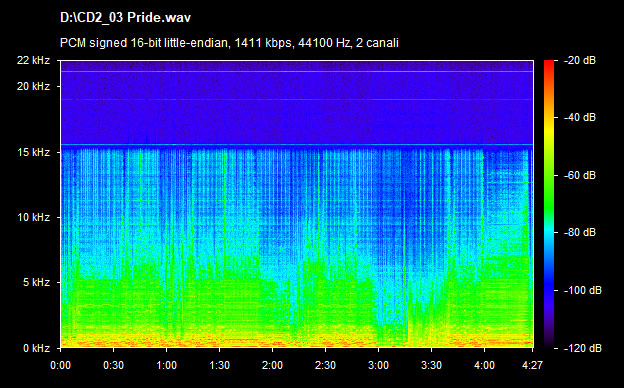Click the file title D:\CD2_03 Pride.wav
Image resolution: width=624 pixels, height=388 pixels.
[125, 18]
